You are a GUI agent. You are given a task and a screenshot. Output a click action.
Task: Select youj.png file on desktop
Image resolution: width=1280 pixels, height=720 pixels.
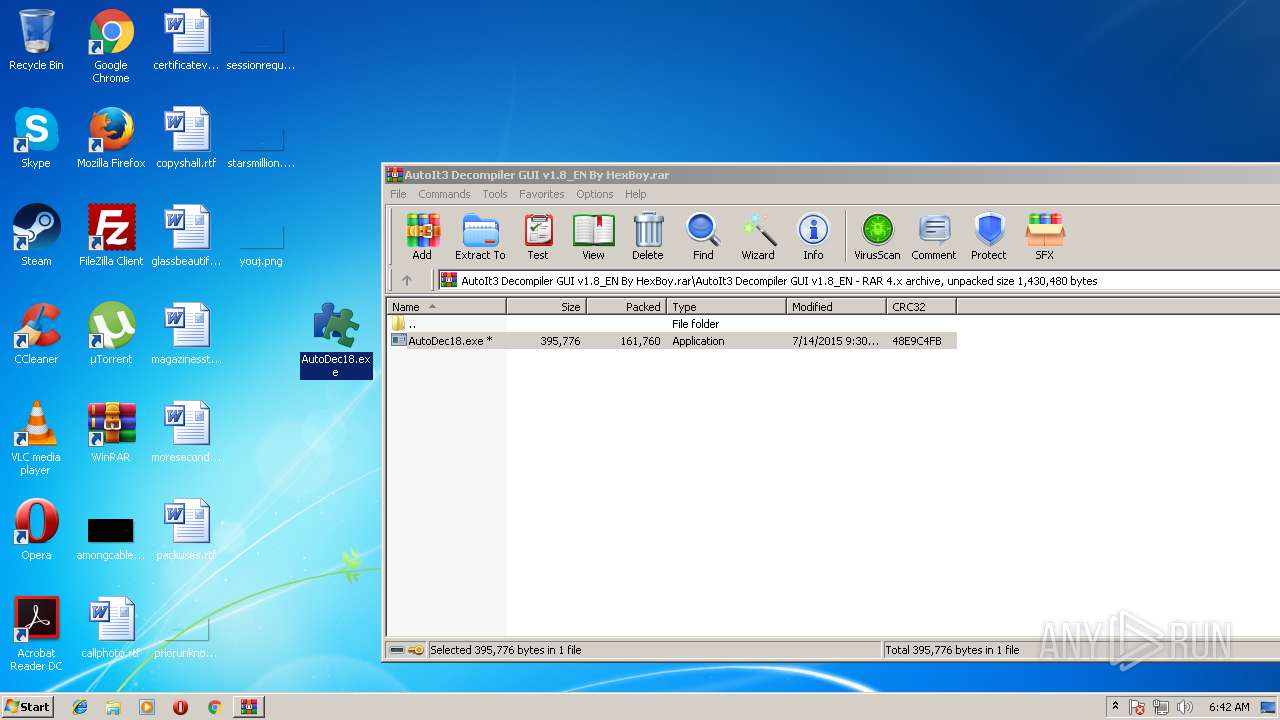(261, 246)
